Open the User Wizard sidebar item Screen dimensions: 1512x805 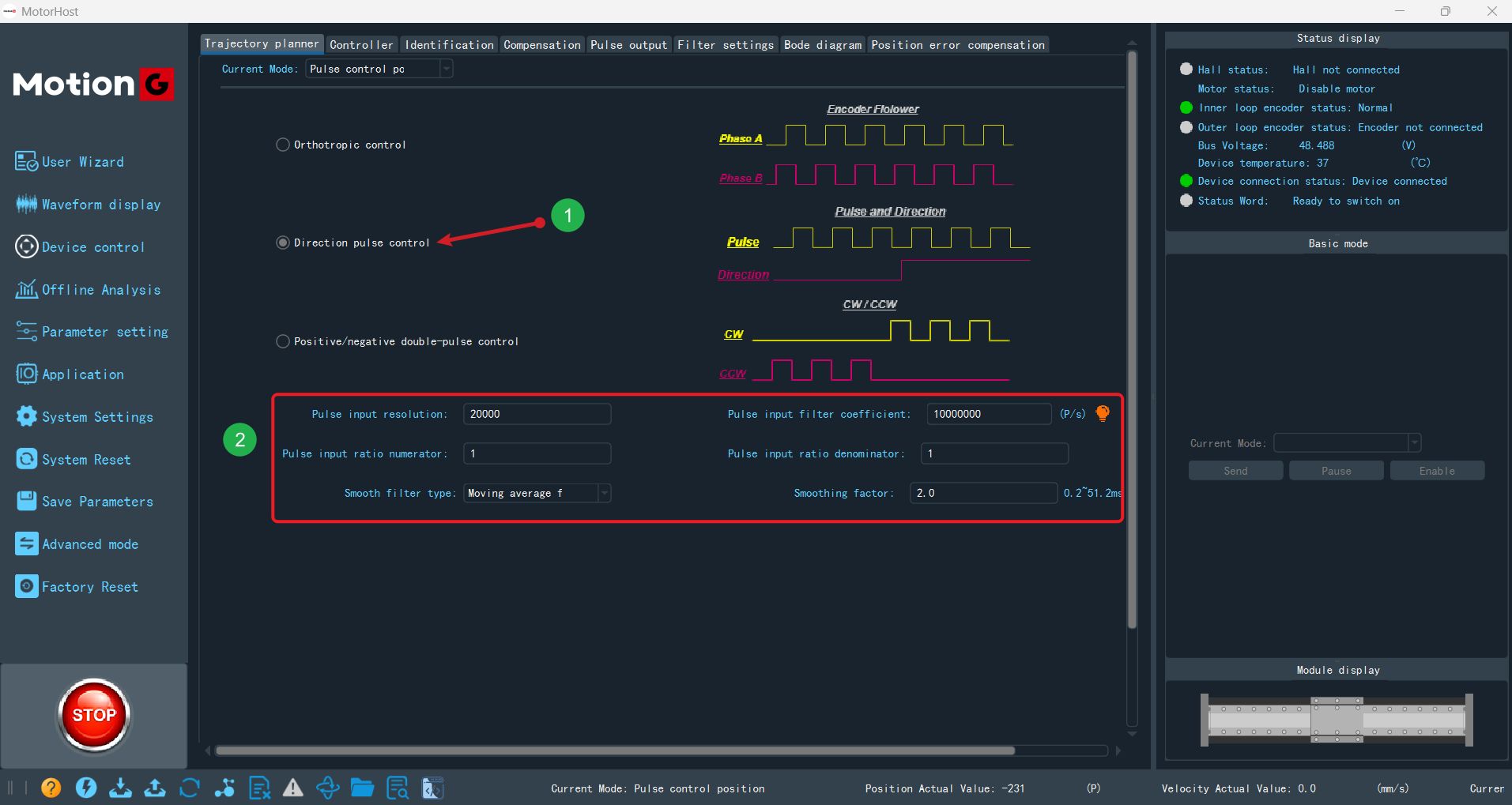click(70, 162)
